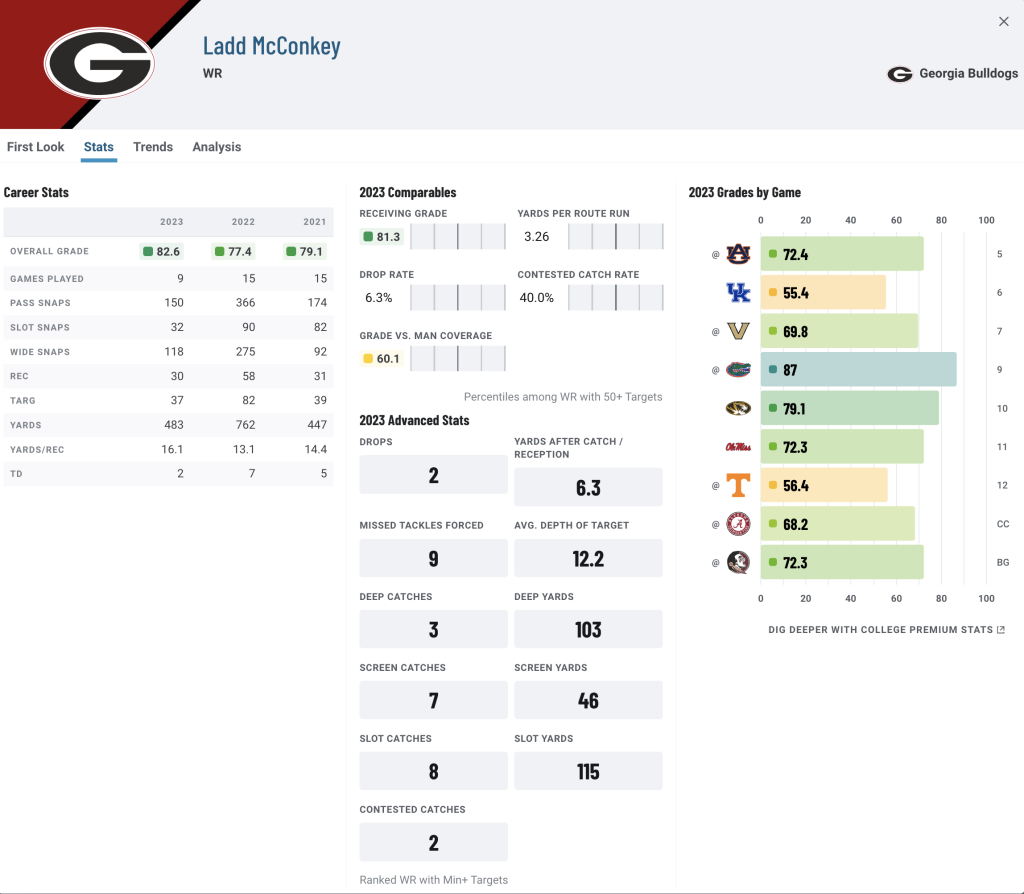Screen dimensions: 1024x894
Task: Click the Receiving Grade percentile bar
Action: pos(458,236)
